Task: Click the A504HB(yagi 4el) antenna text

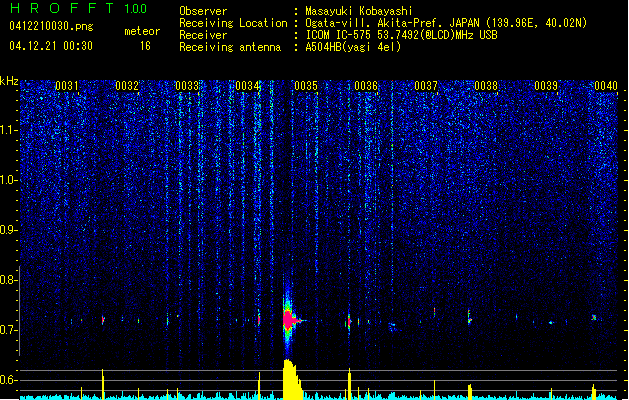Action: (353, 47)
